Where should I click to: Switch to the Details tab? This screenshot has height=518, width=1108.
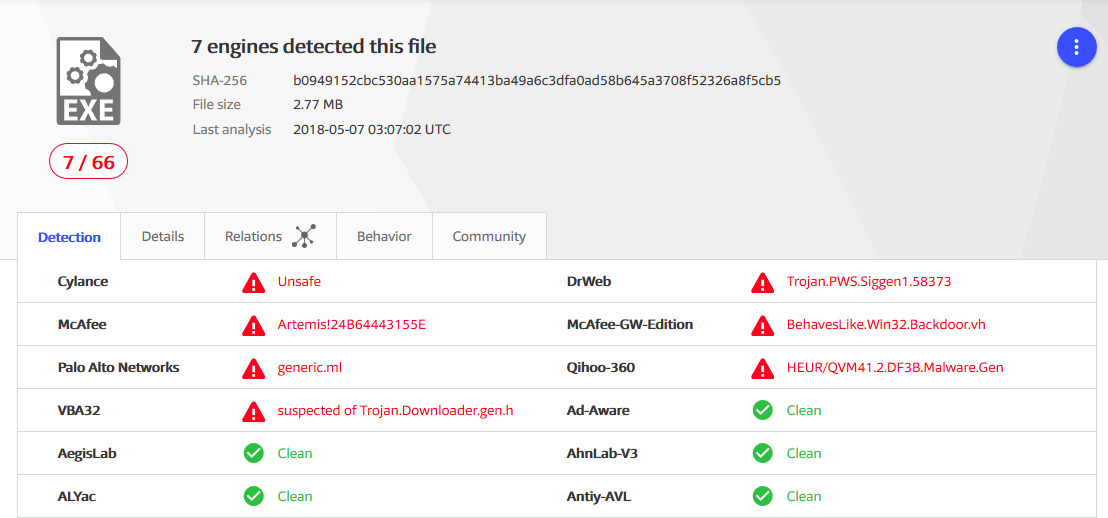tap(163, 236)
